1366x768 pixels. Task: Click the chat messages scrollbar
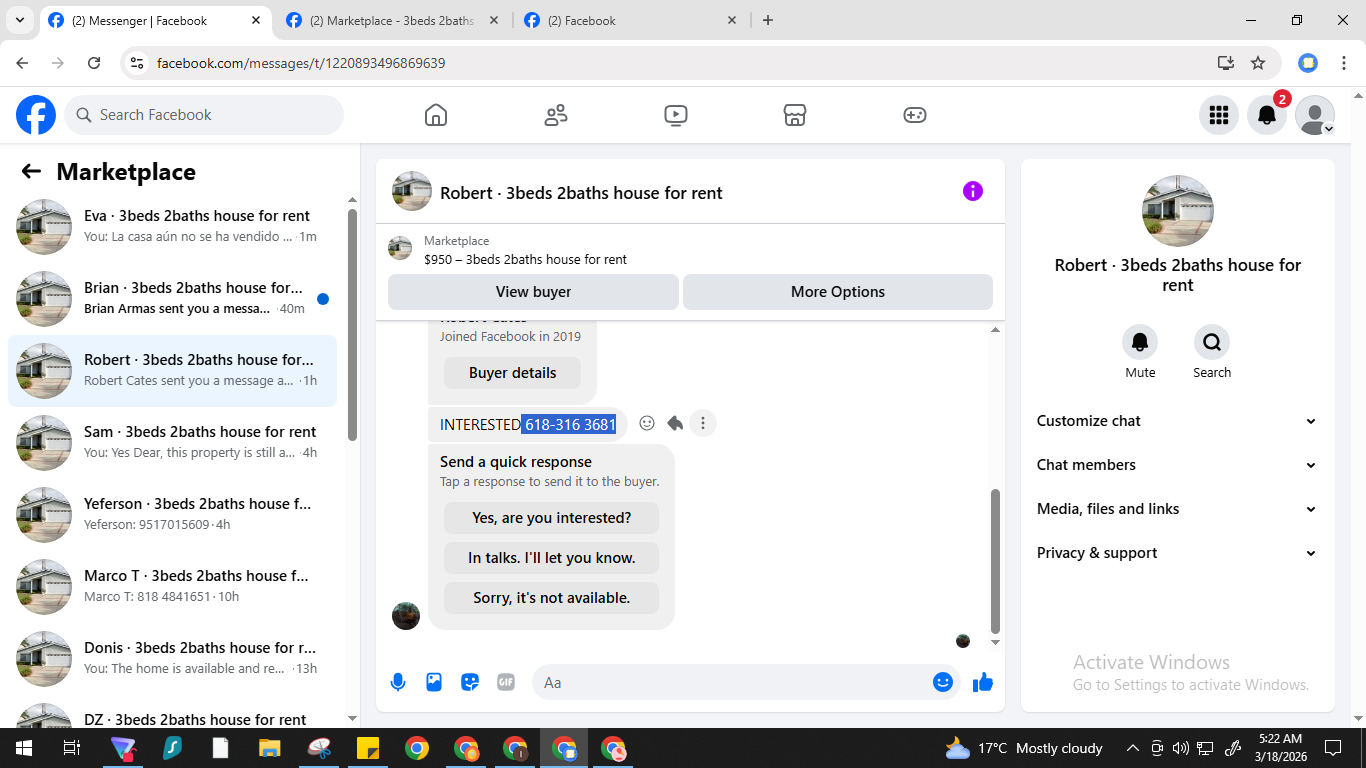[x=995, y=560]
